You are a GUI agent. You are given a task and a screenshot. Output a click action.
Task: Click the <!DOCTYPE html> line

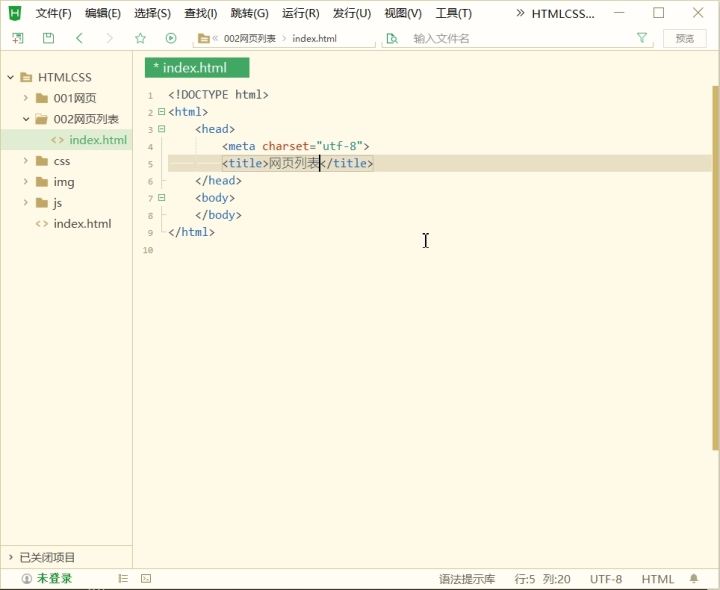pyautogui.click(x=218, y=95)
